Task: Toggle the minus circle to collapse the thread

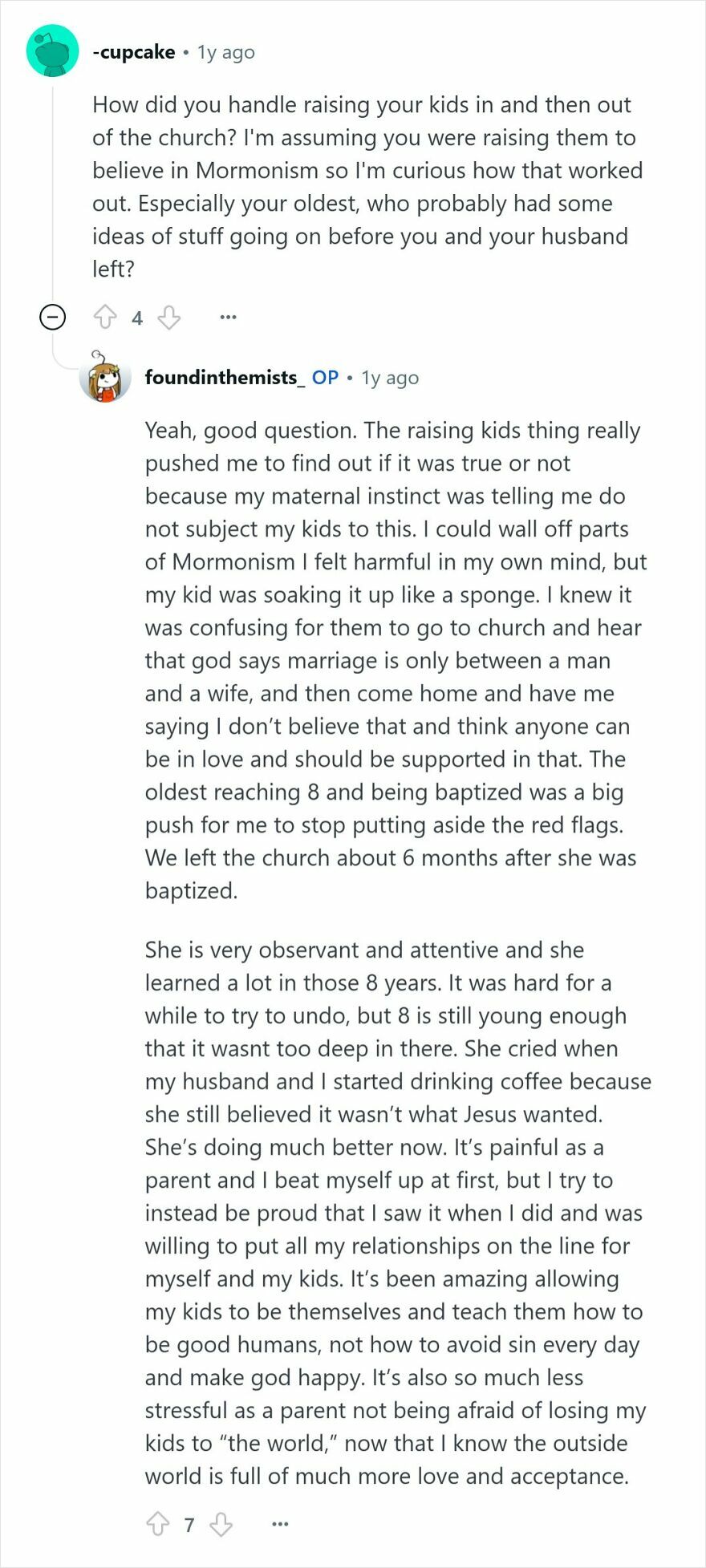Action: (x=52, y=316)
